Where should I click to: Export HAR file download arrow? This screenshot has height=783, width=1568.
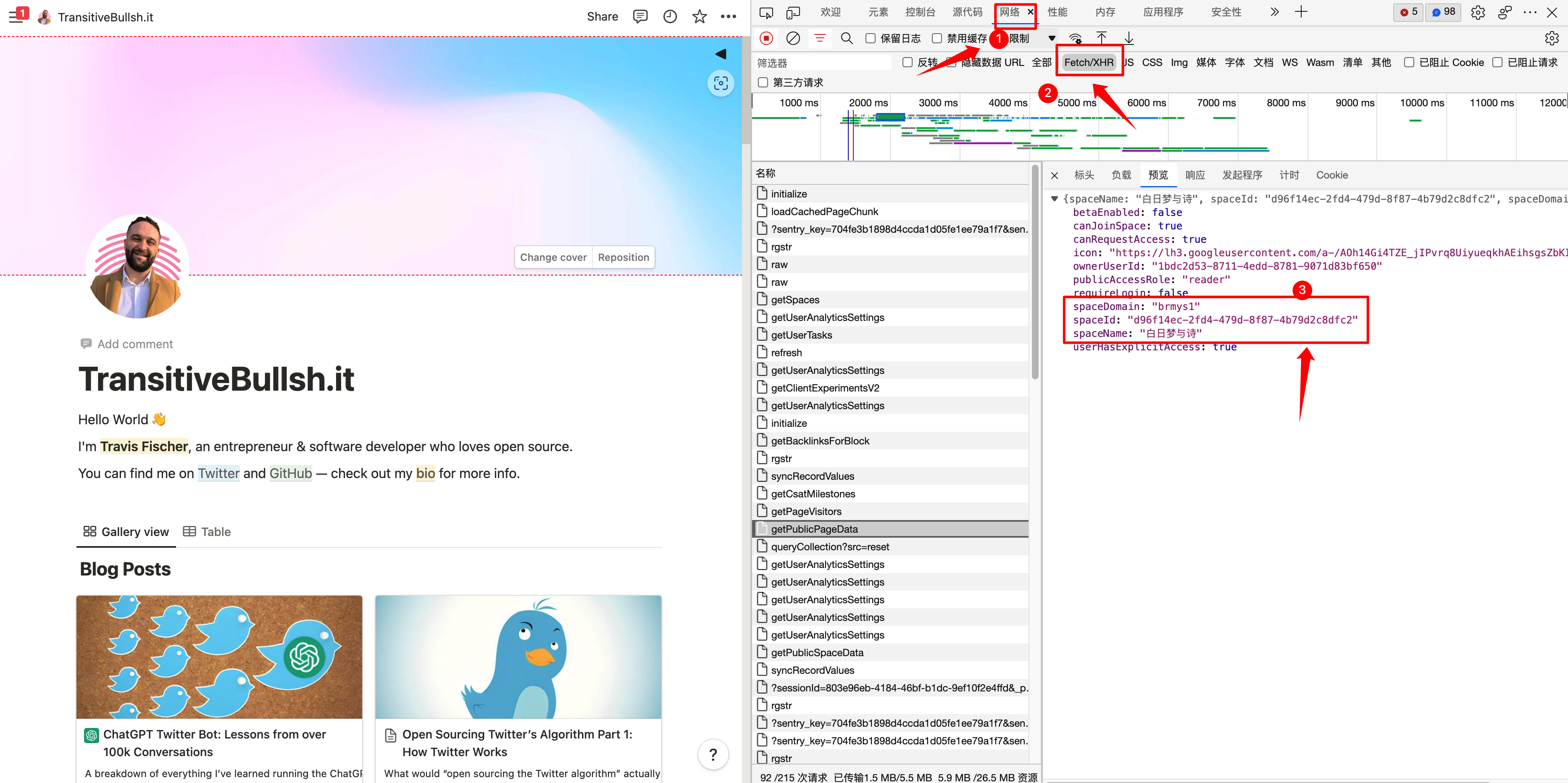point(1129,38)
